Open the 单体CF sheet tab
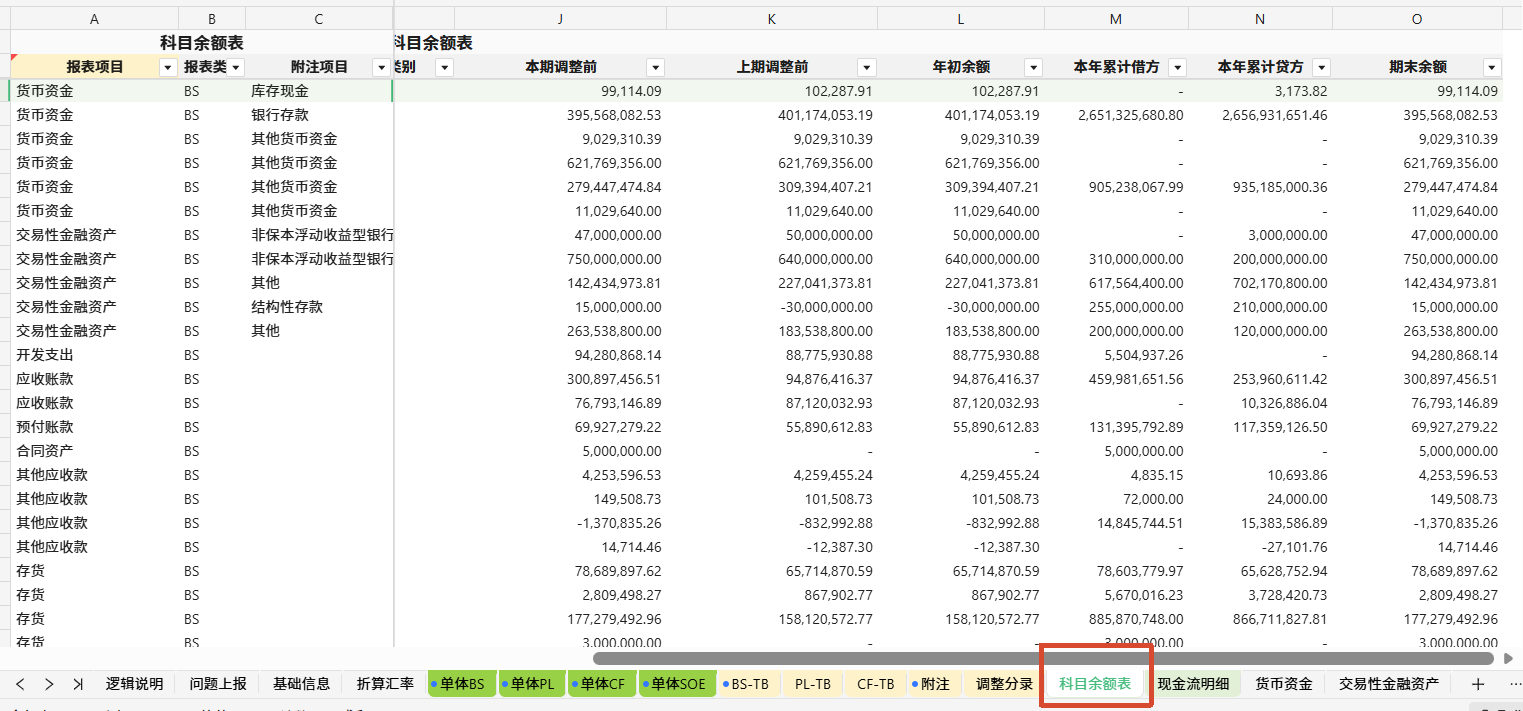The image size is (1523, 711). click(x=602, y=684)
